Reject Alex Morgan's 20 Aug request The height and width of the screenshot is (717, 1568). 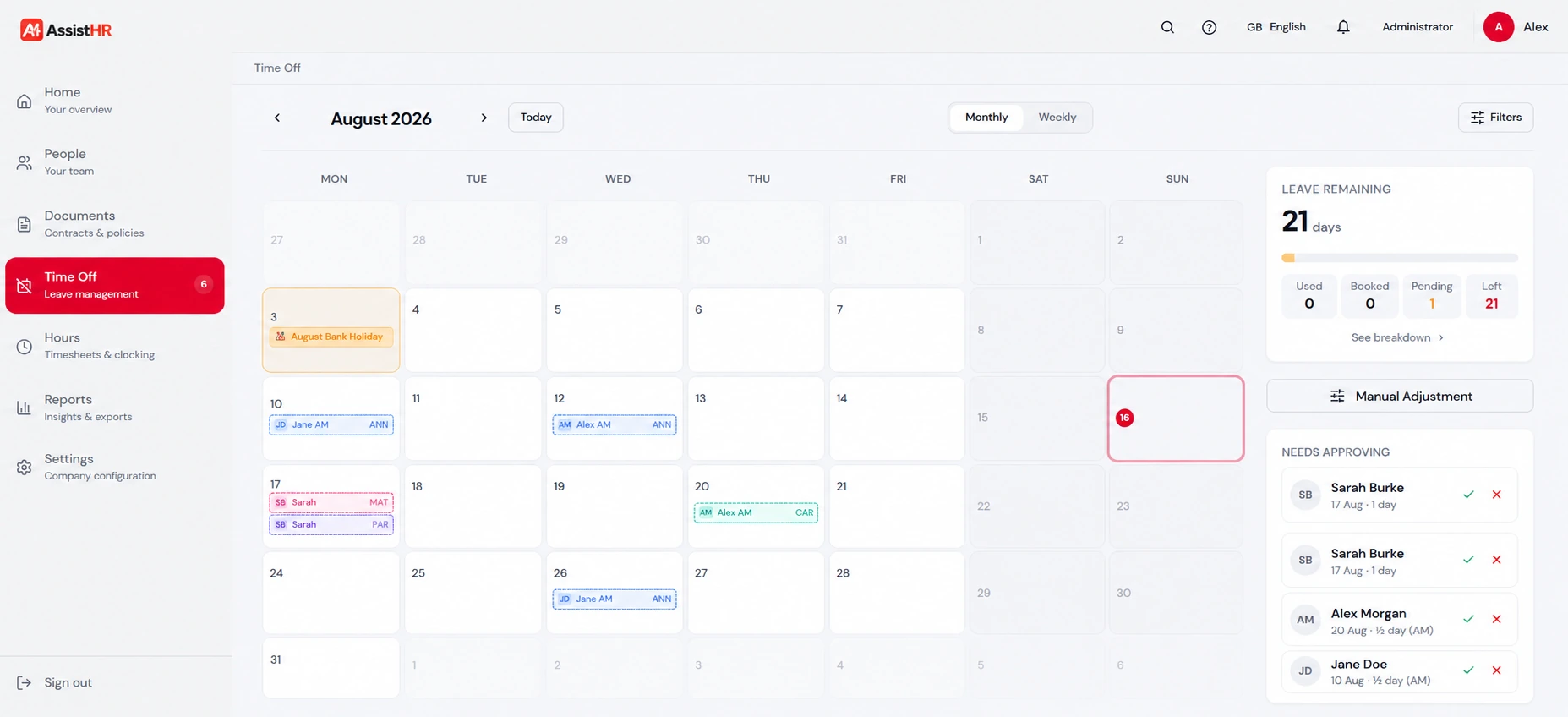[1496, 619]
